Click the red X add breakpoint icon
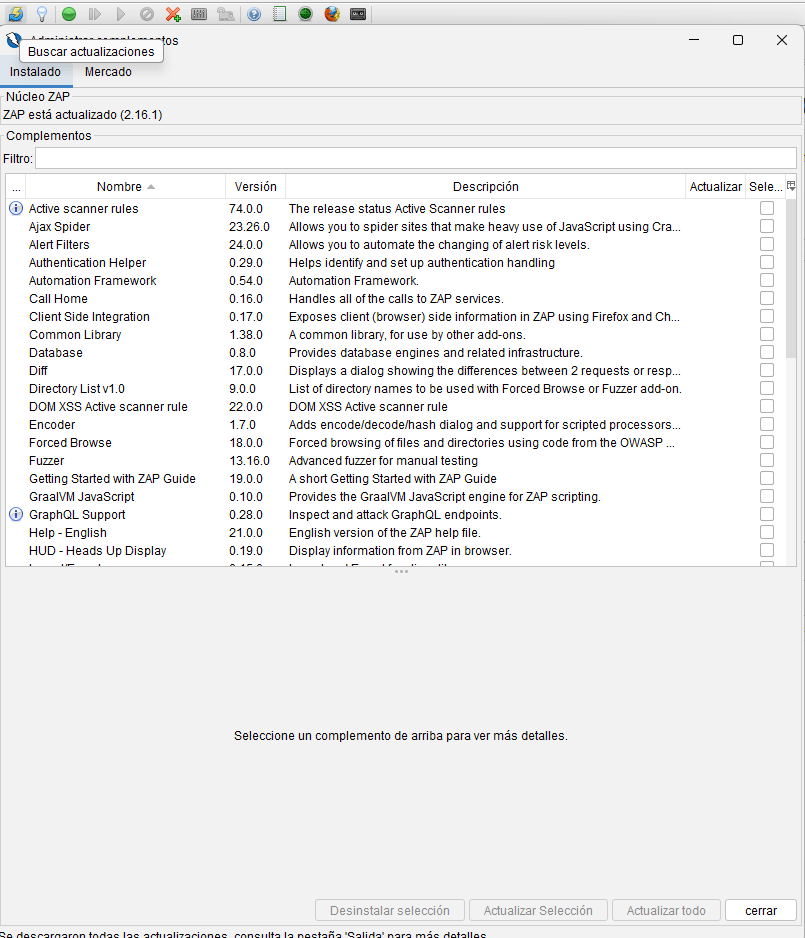805x938 pixels. tap(173, 14)
